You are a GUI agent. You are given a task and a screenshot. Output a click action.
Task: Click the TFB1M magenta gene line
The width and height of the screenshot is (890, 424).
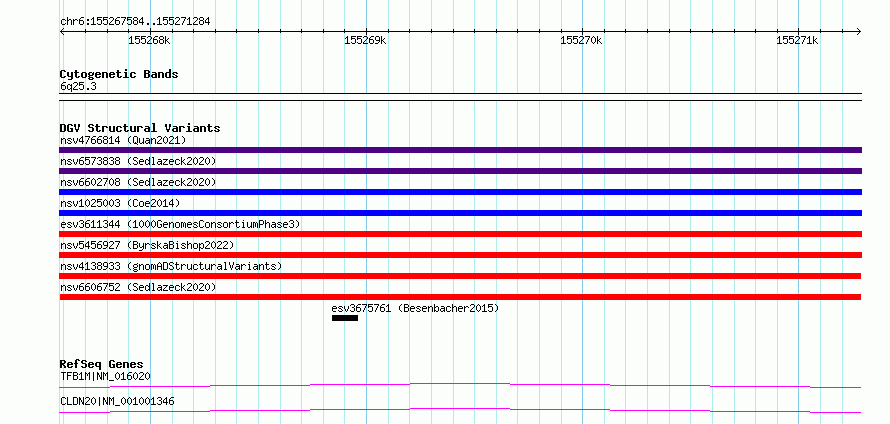click(460, 386)
